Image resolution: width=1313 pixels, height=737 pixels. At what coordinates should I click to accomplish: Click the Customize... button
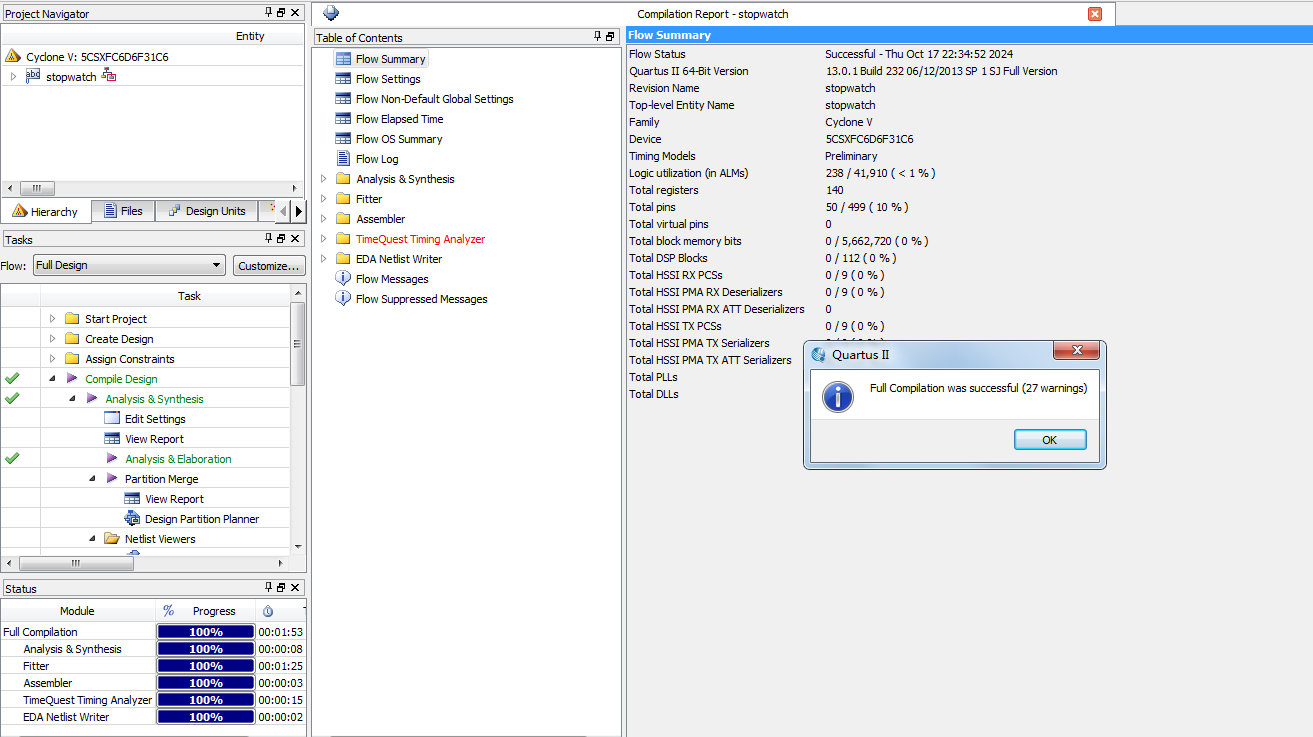269,265
